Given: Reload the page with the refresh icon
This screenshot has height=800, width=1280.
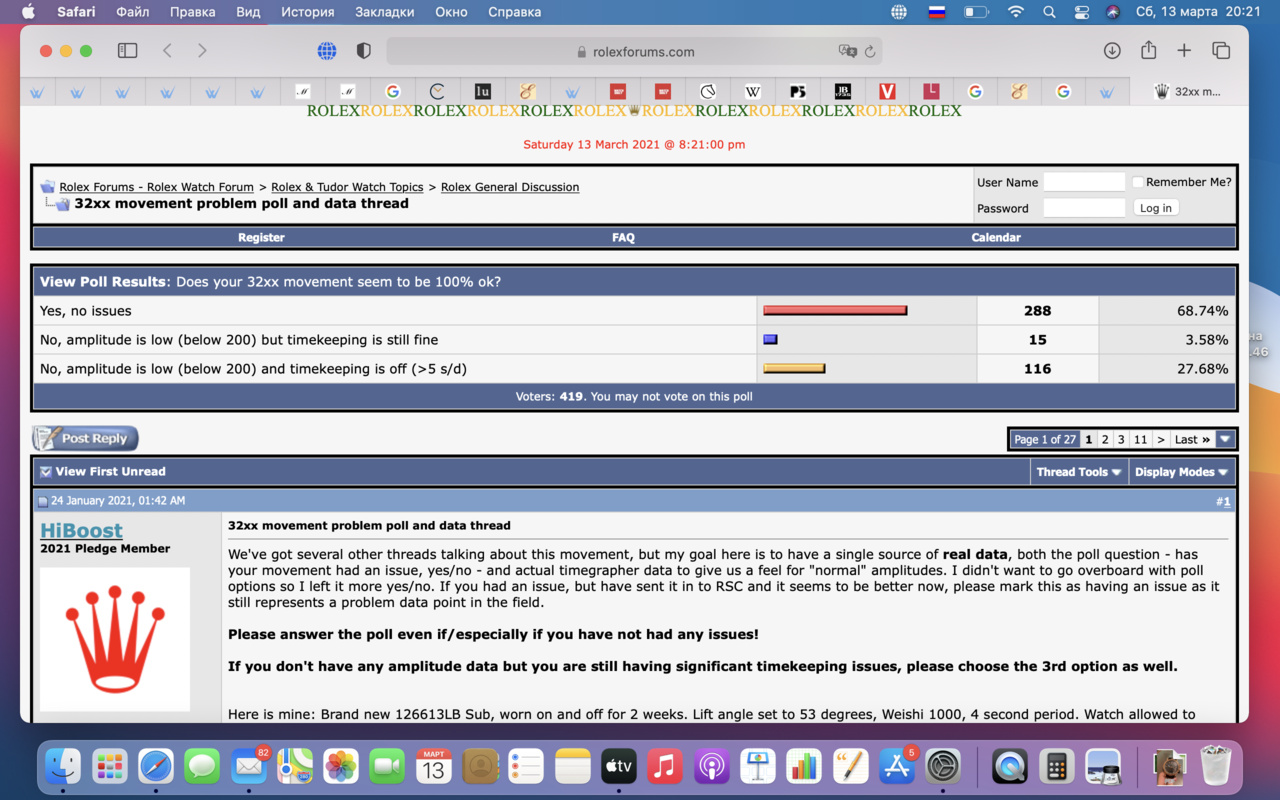Looking at the screenshot, I should pos(870,52).
